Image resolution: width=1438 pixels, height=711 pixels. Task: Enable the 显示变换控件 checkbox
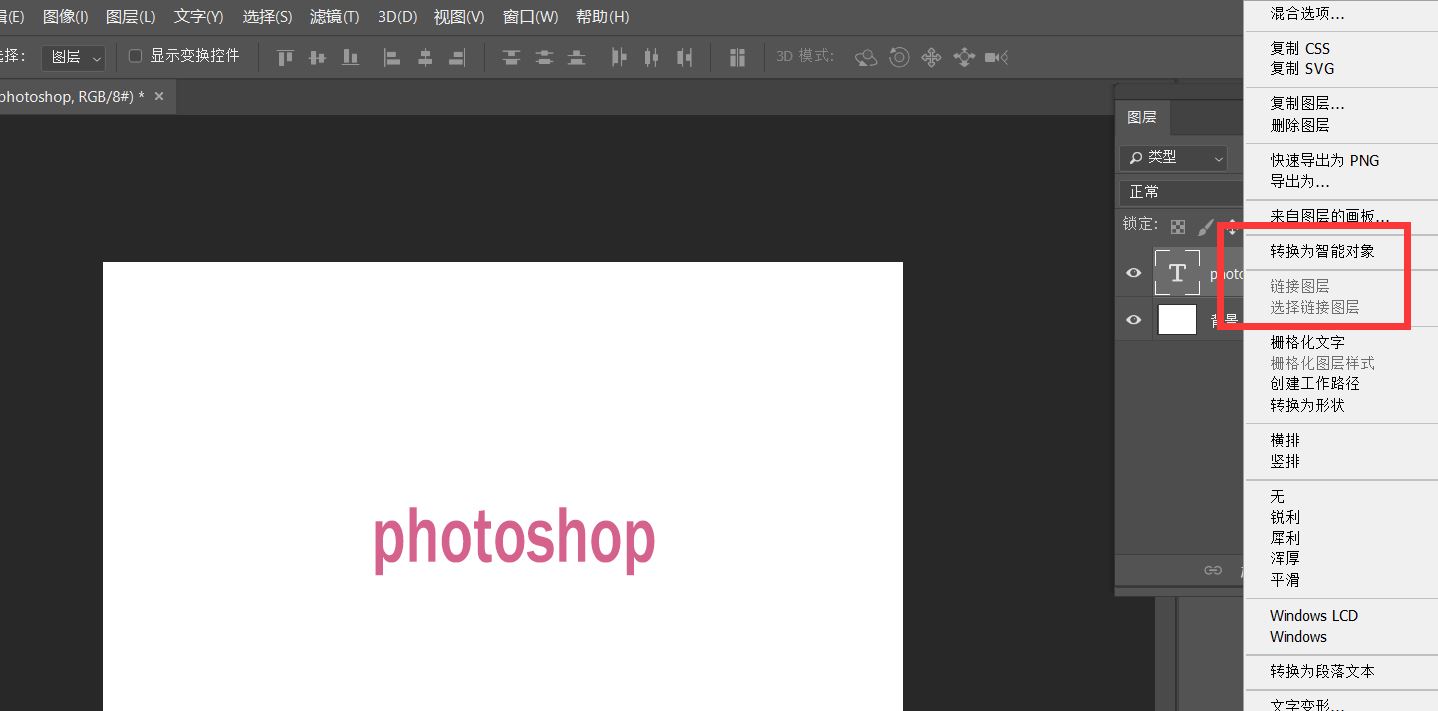[136, 56]
